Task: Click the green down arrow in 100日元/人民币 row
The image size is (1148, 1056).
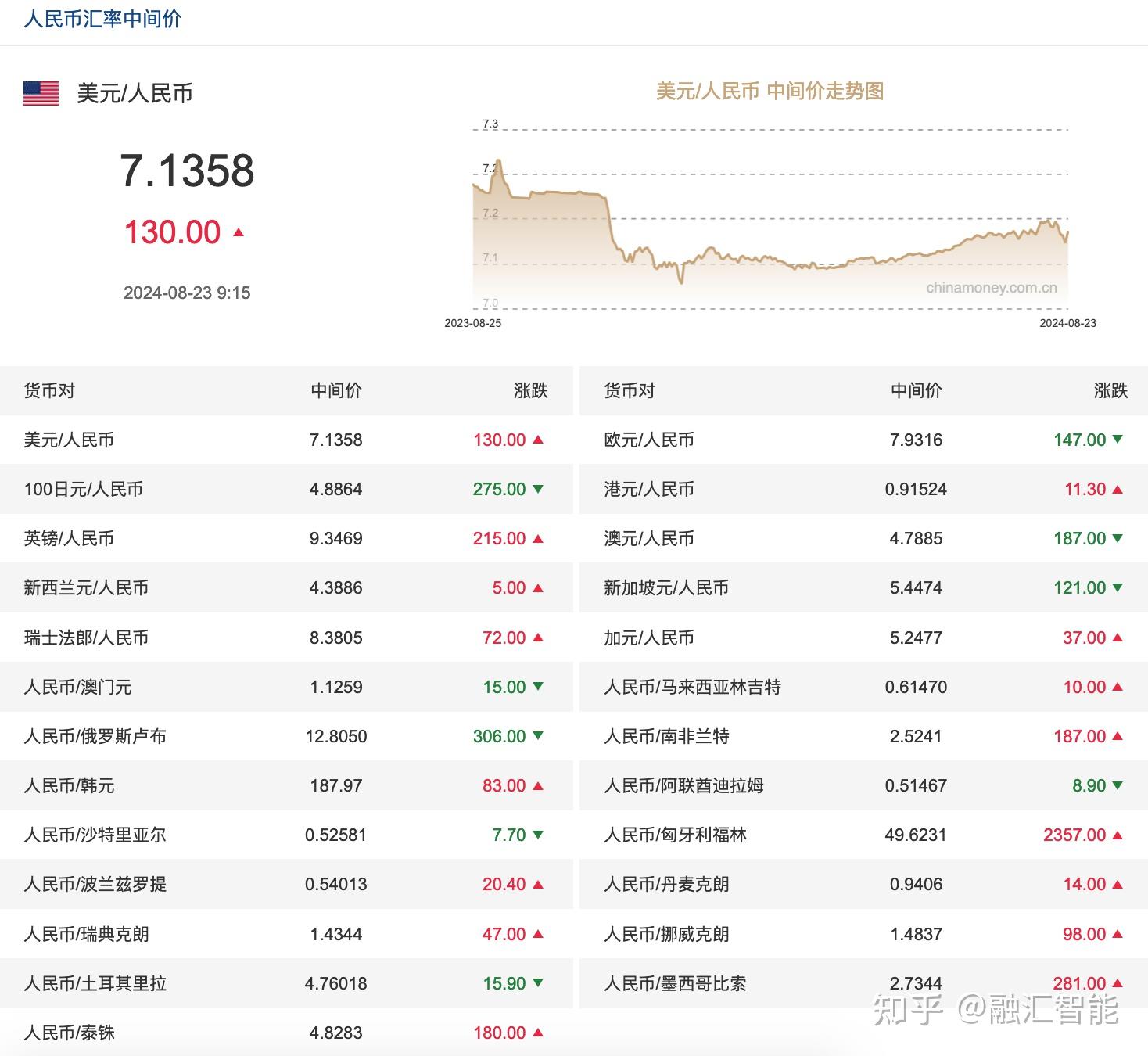Action: coord(538,489)
